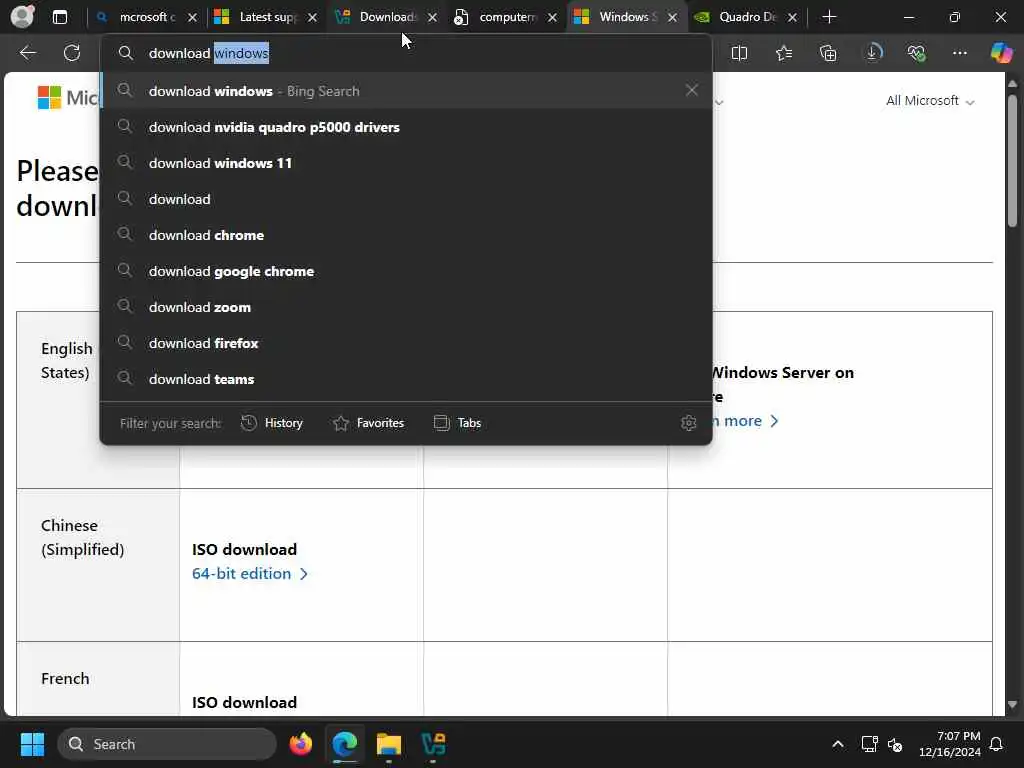
Task: Select suggestion 'download firefox'
Action: [406, 343]
